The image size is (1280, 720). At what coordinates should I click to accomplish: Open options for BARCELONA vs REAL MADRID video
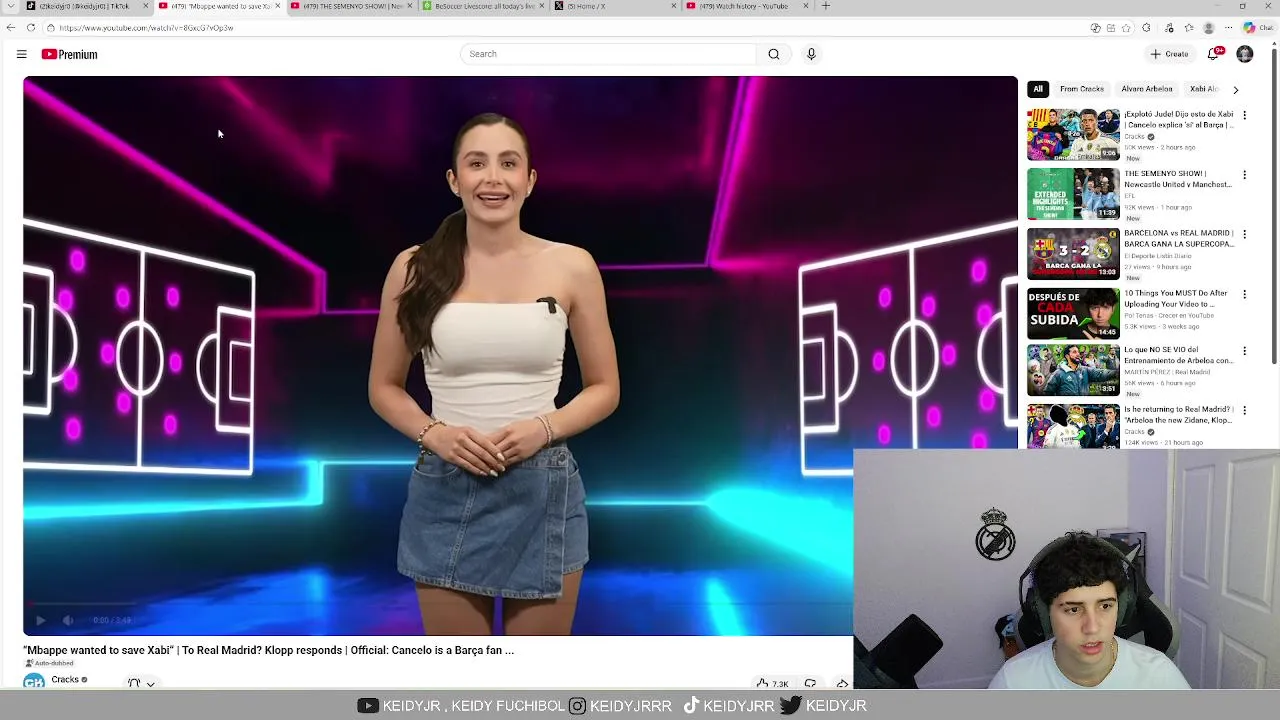point(1245,236)
